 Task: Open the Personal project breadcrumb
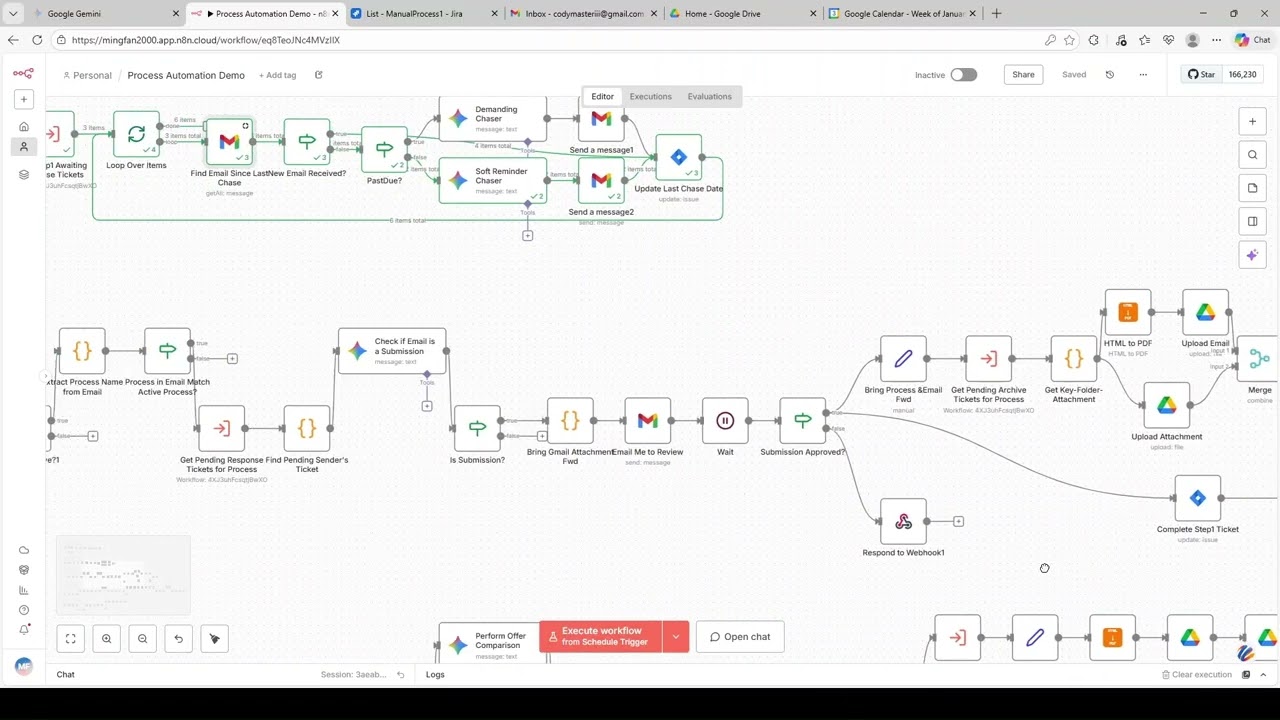tap(87, 75)
